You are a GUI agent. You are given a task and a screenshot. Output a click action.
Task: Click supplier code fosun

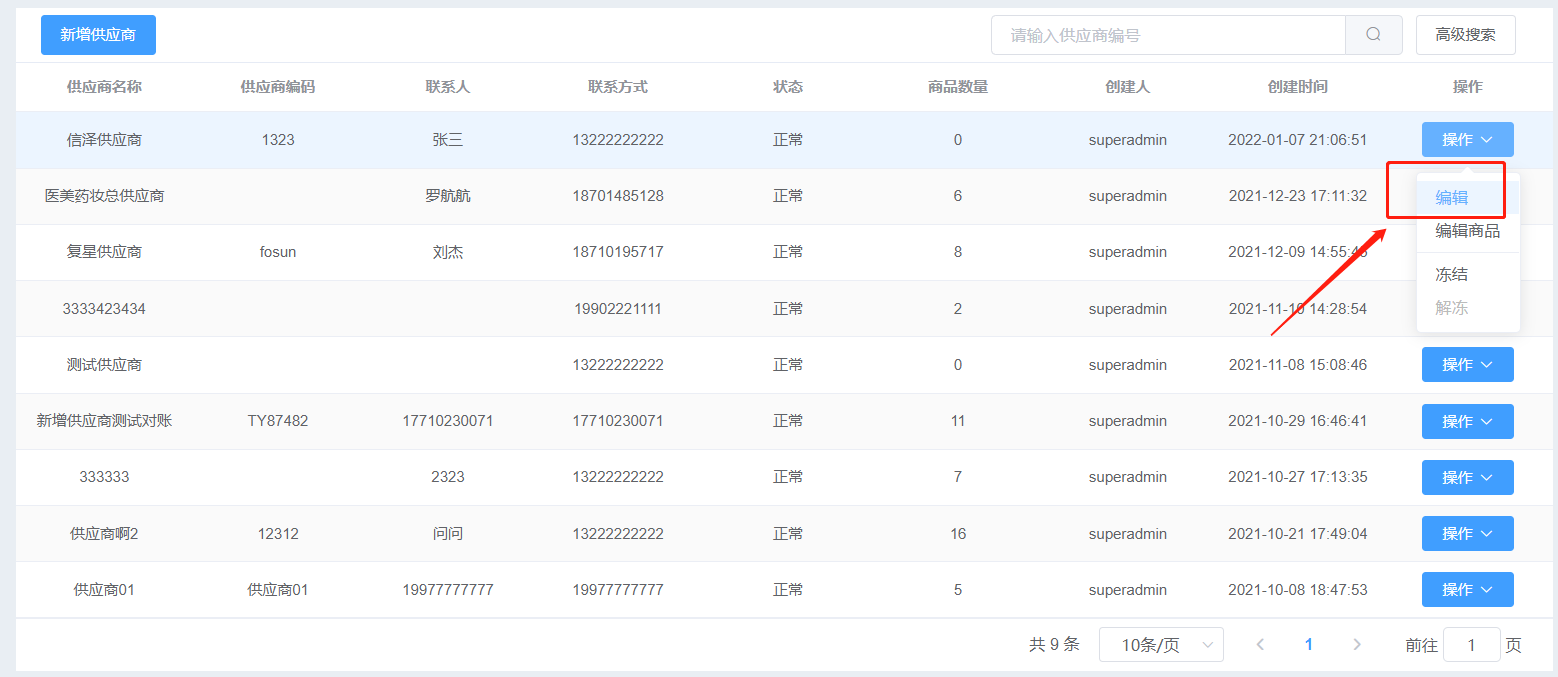pyautogui.click(x=278, y=252)
